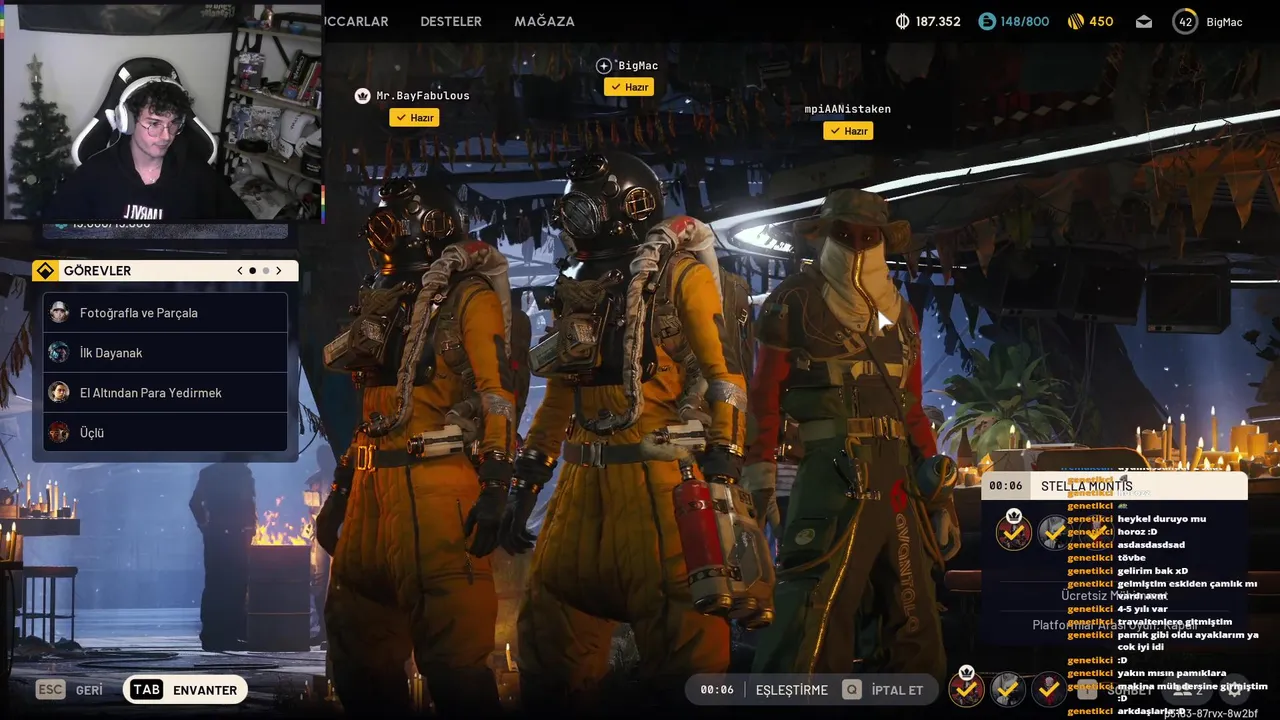Open the İlk Dayanak mission
Viewport: 1280px width, 720px height.
tap(166, 352)
